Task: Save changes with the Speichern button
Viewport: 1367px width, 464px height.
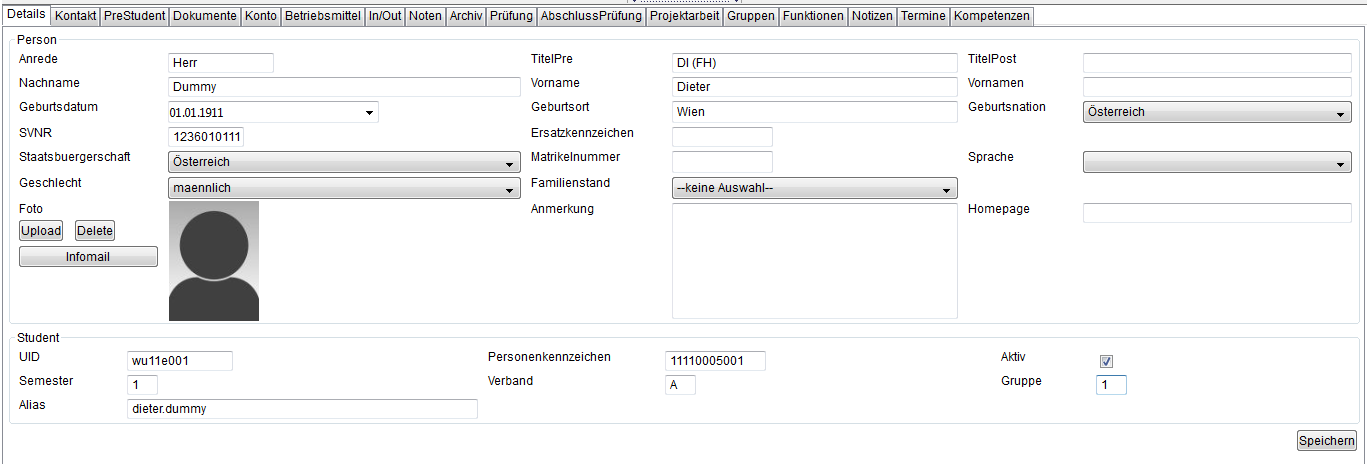Action: (x=1326, y=441)
